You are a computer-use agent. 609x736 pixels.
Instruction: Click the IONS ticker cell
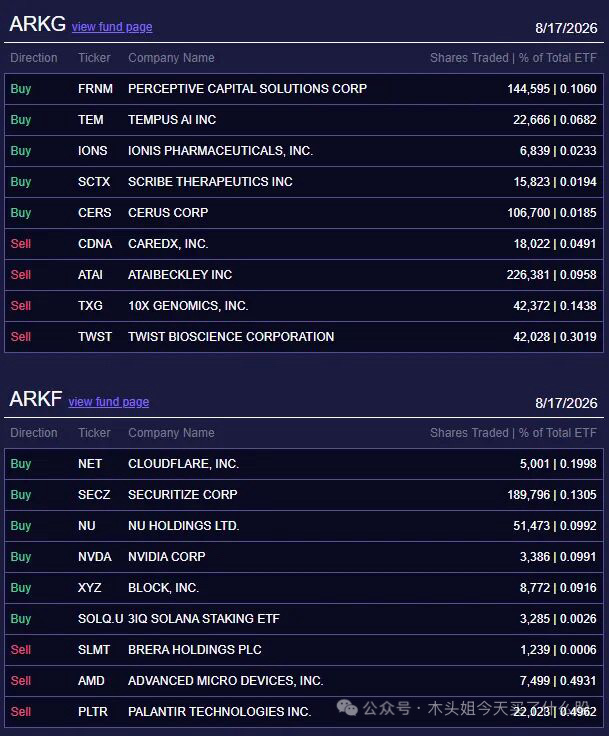[93, 151]
